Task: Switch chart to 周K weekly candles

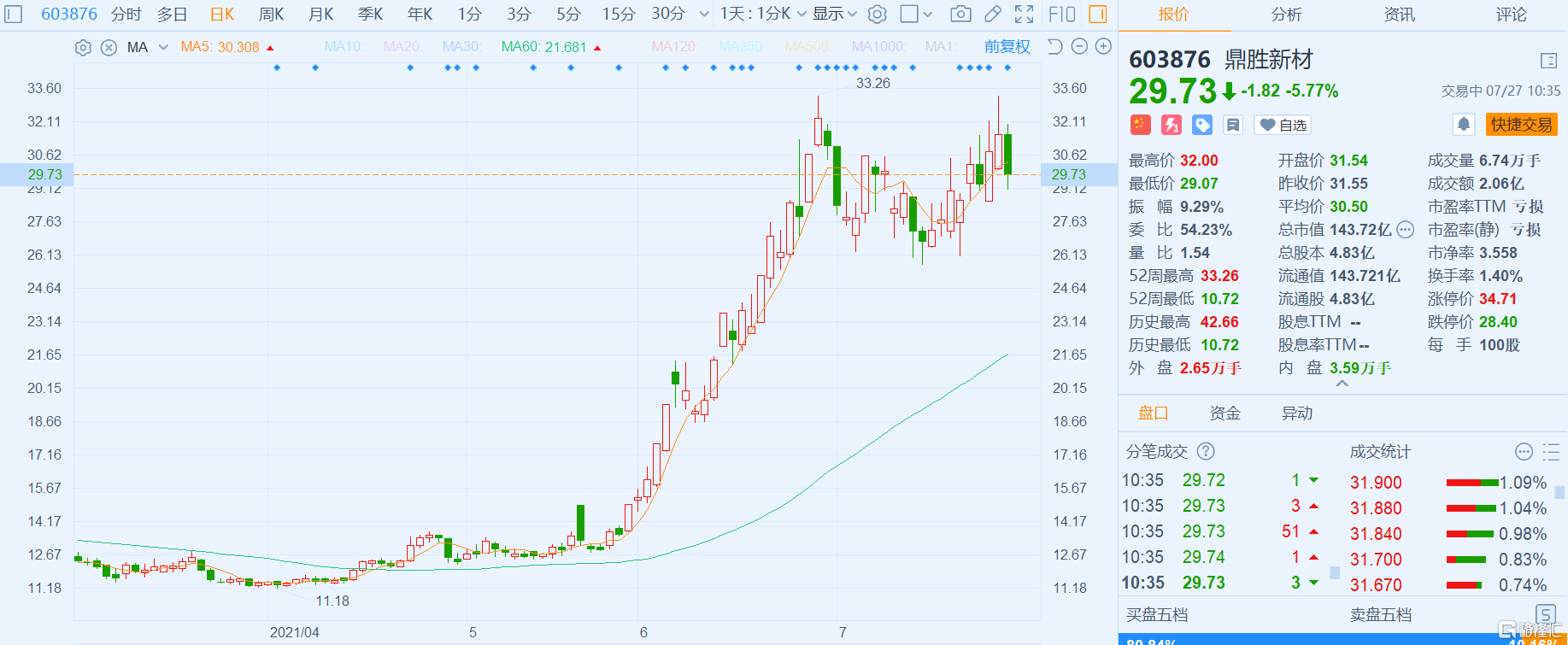Action: (271, 15)
